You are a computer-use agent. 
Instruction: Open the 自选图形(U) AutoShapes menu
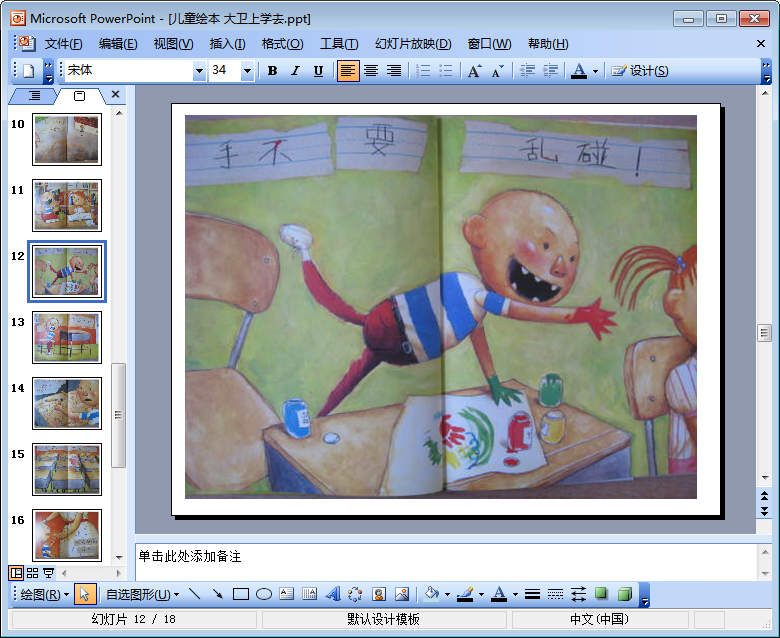pyautogui.click(x=142, y=594)
